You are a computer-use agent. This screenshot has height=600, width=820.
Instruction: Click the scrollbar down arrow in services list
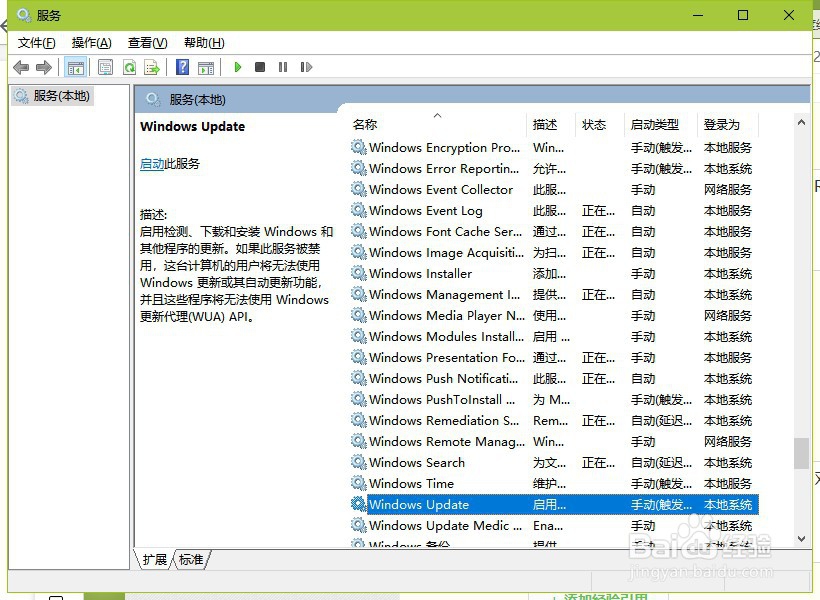(x=801, y=538)
